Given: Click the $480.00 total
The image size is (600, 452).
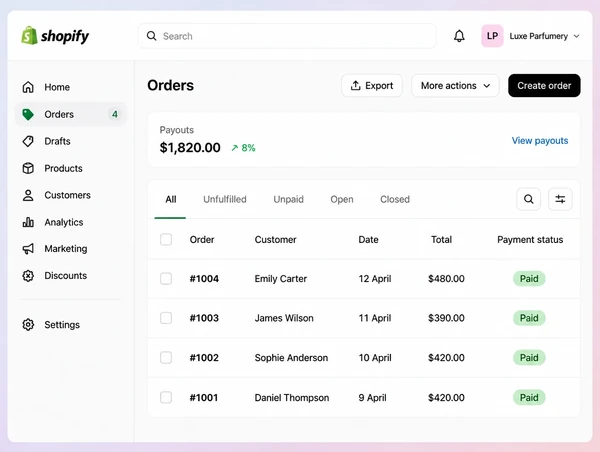Looking at the screenshot, I should (446, 279).
